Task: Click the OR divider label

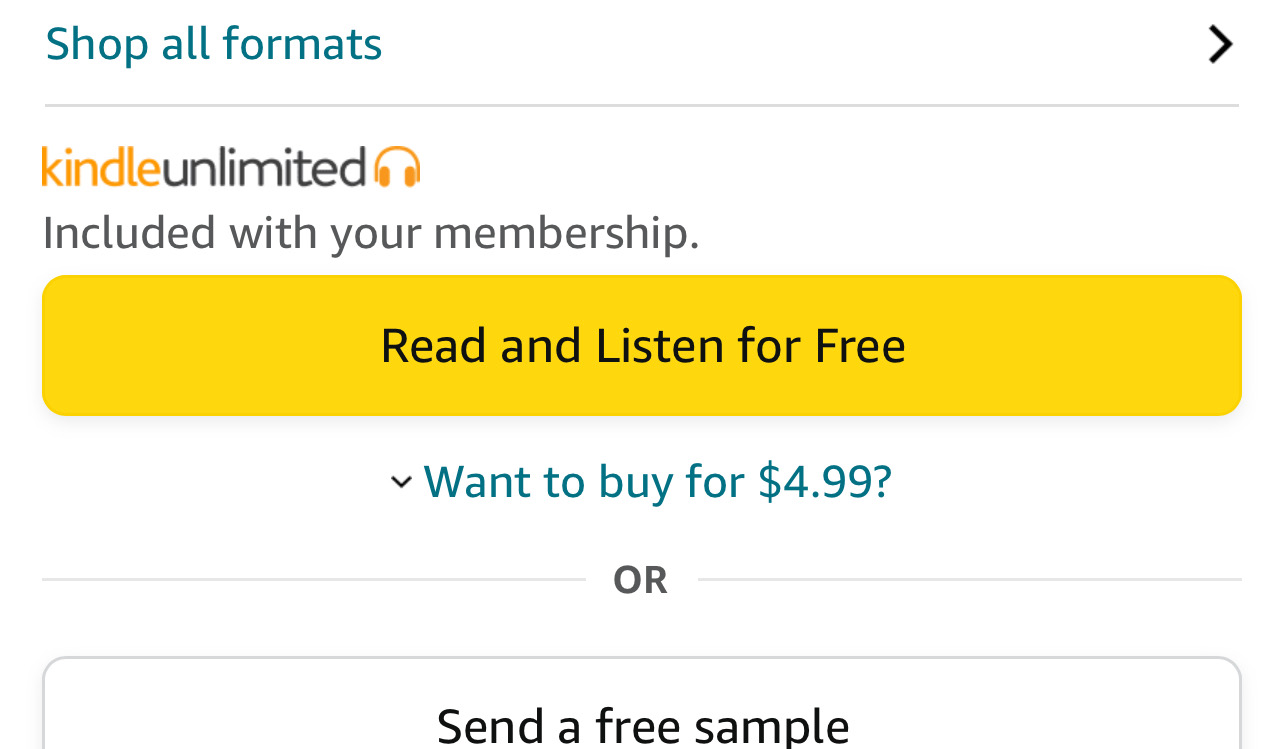Action: 640,580
